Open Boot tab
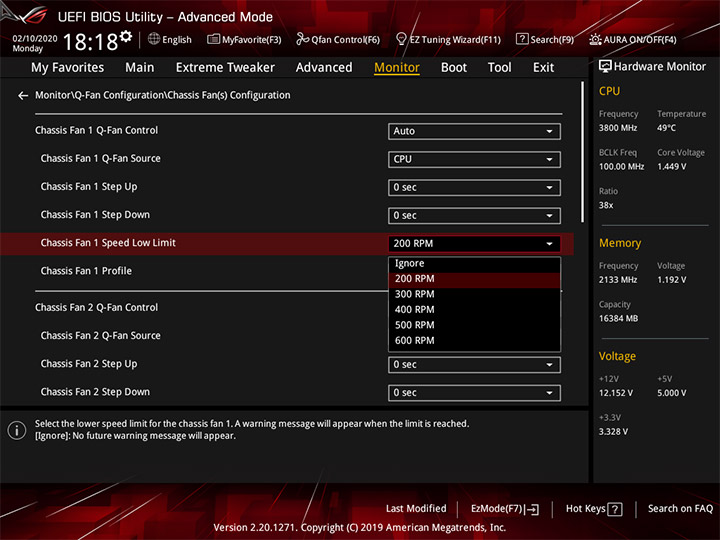 454,68
